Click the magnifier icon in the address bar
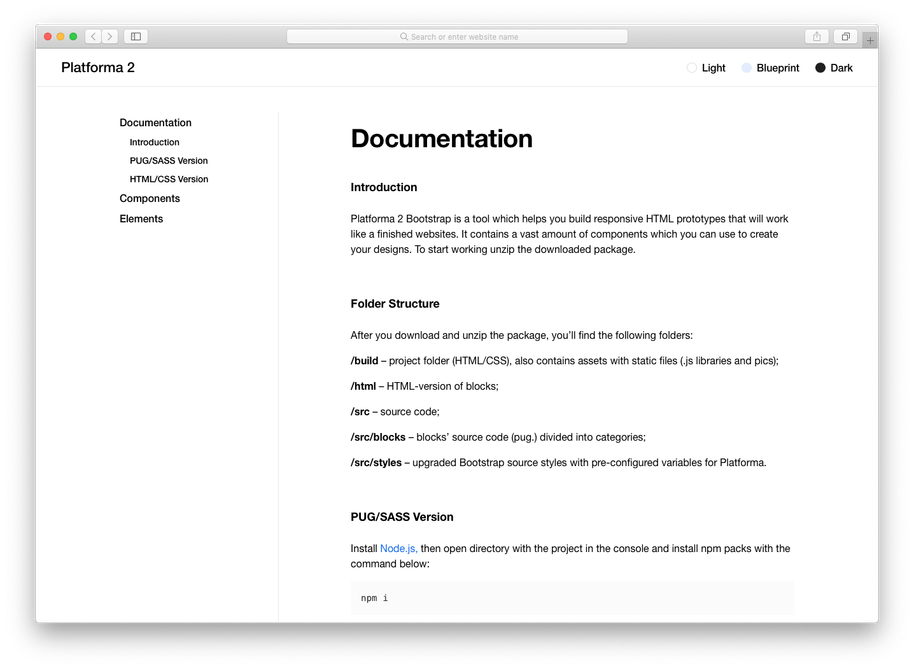Screen dimensions: 914x670 (x=402, y=36)
